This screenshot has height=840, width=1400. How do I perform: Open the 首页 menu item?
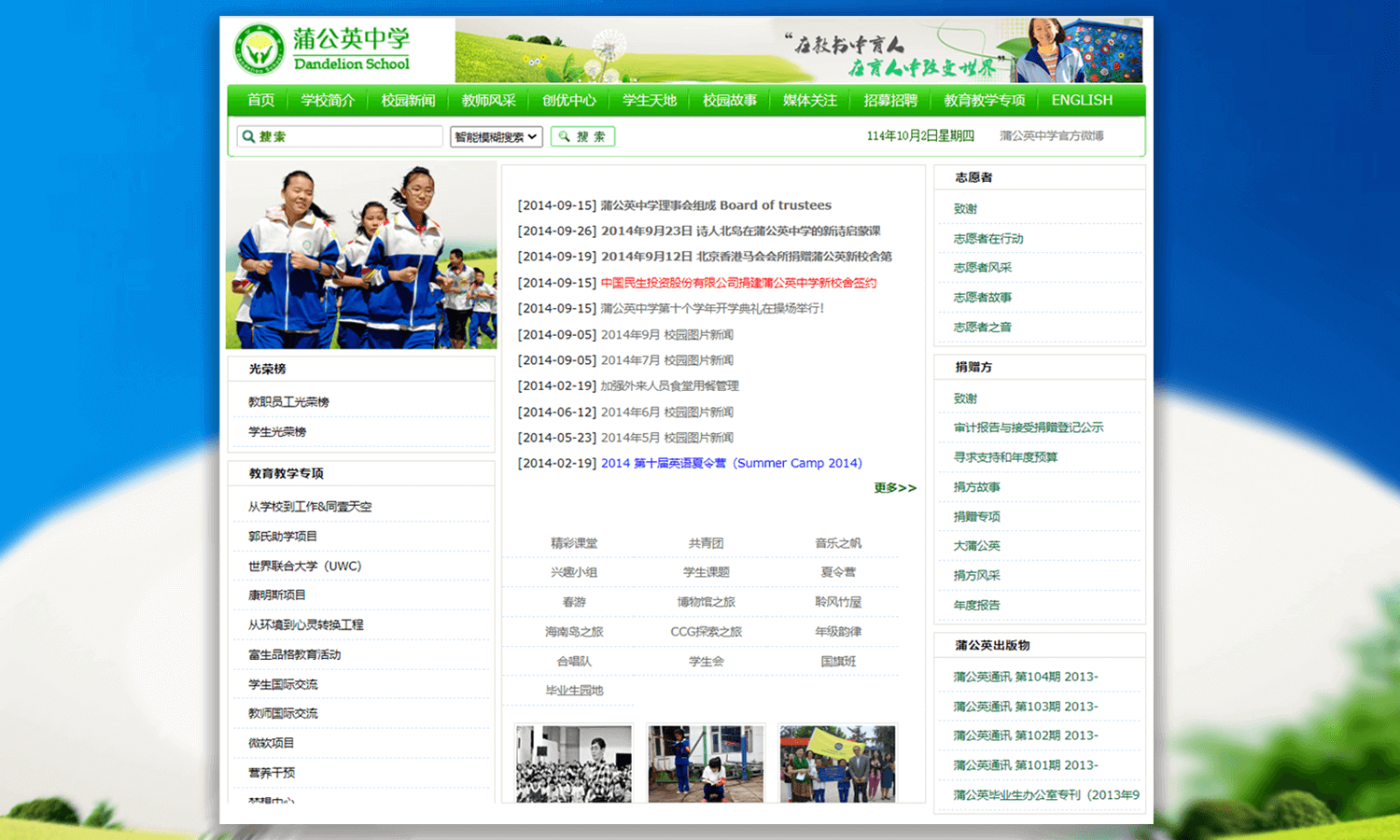pyautogui.click(x=260, y=100)
